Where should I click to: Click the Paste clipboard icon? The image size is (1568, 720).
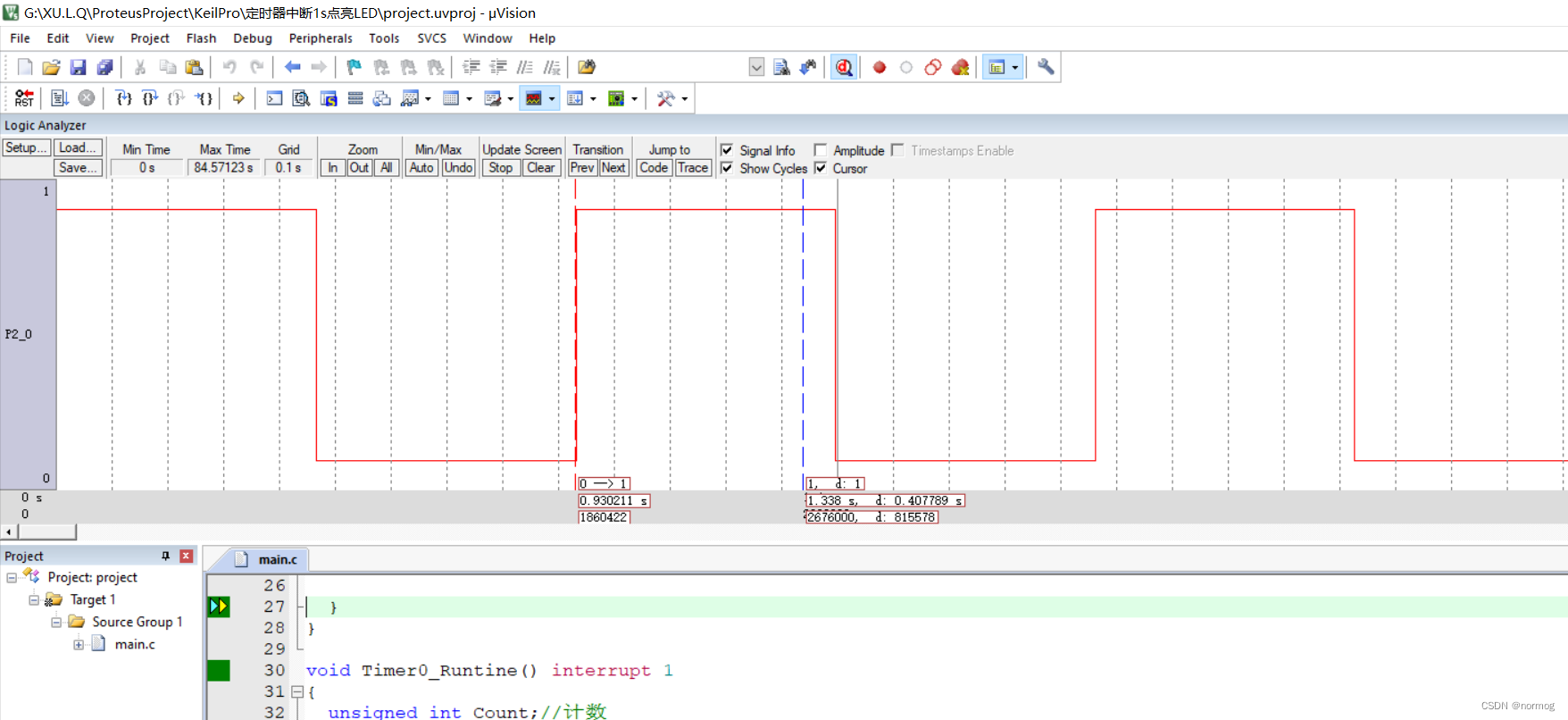(194, 67)
